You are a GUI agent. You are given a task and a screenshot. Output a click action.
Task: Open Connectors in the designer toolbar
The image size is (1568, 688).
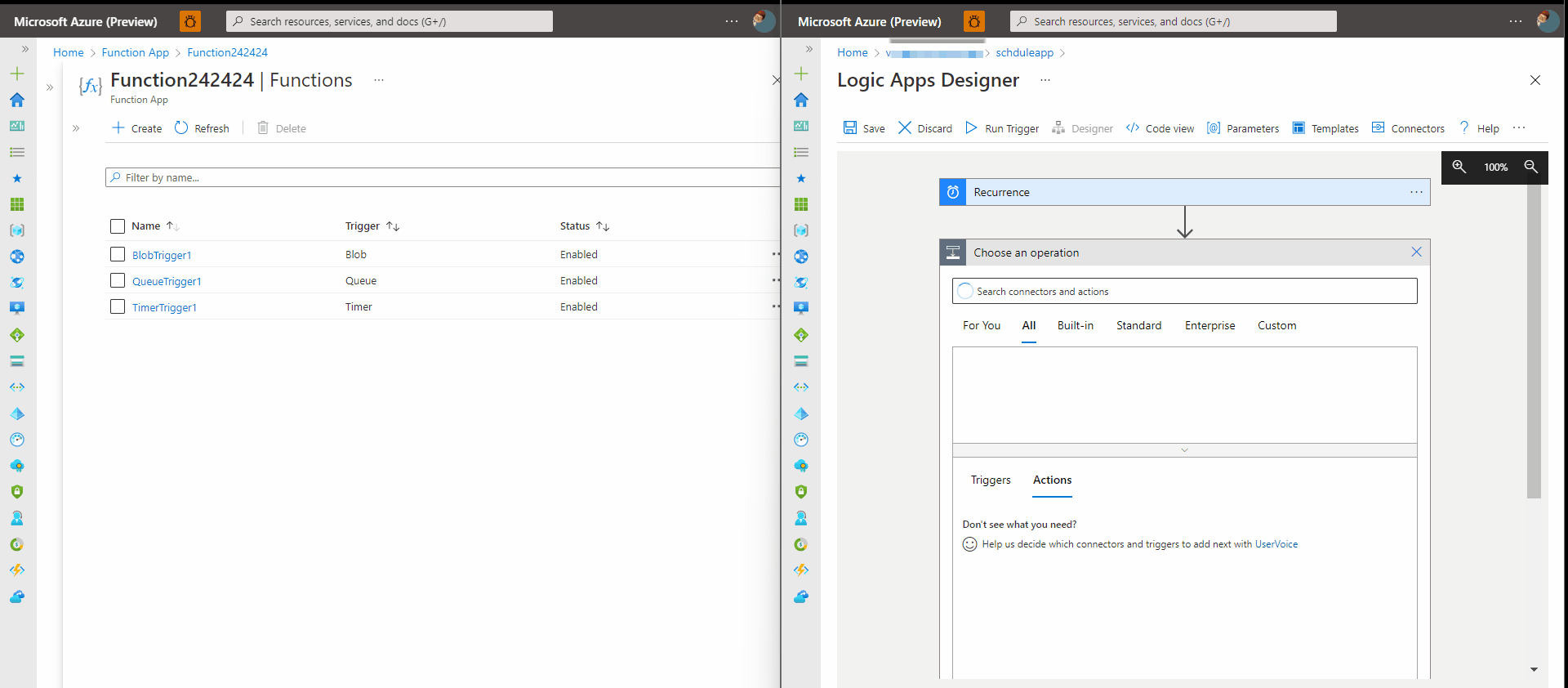pos(1408,128)
